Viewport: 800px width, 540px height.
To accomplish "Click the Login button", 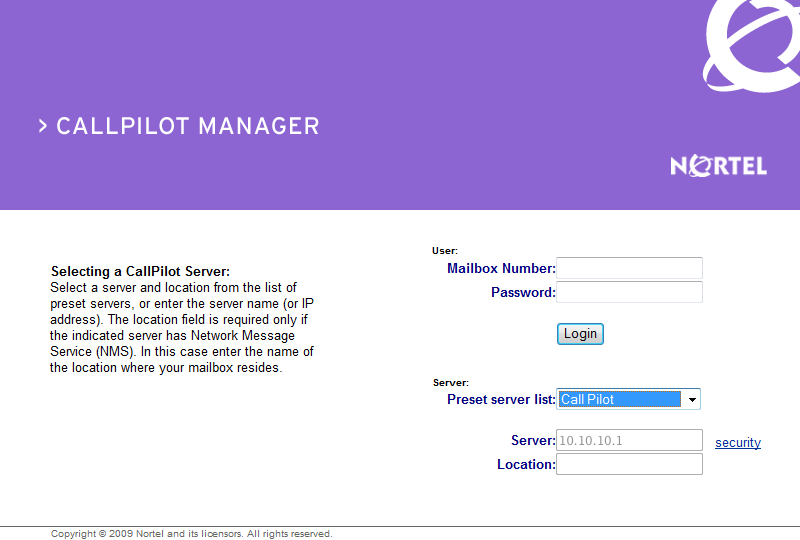I will pos(580,334).
